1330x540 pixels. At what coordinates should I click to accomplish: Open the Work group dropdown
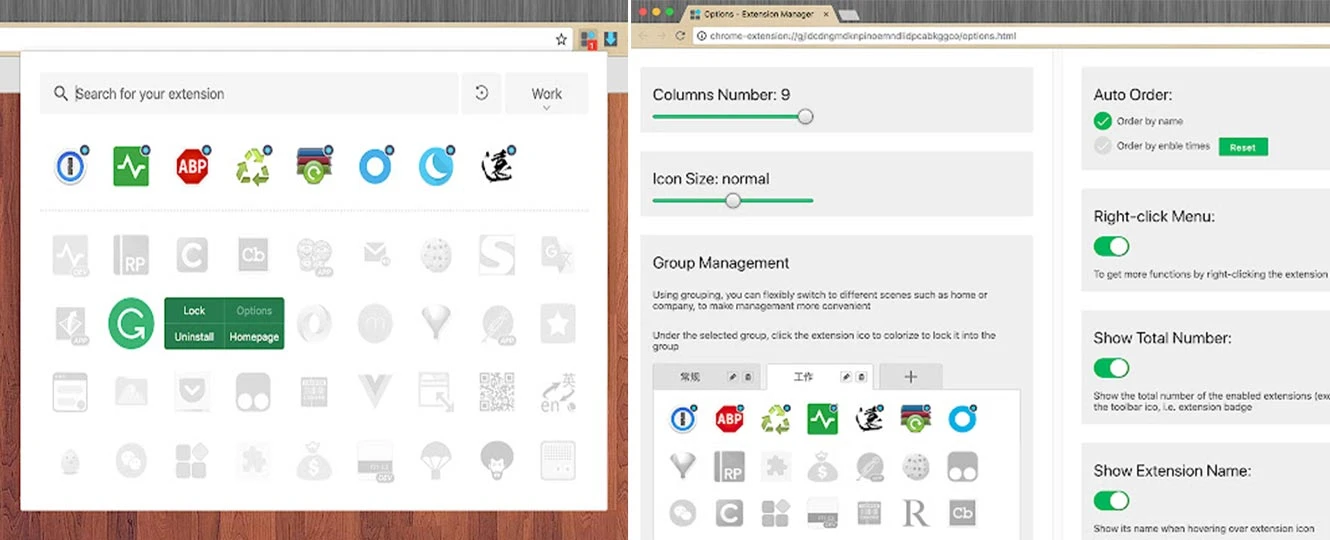coord(546,94)
